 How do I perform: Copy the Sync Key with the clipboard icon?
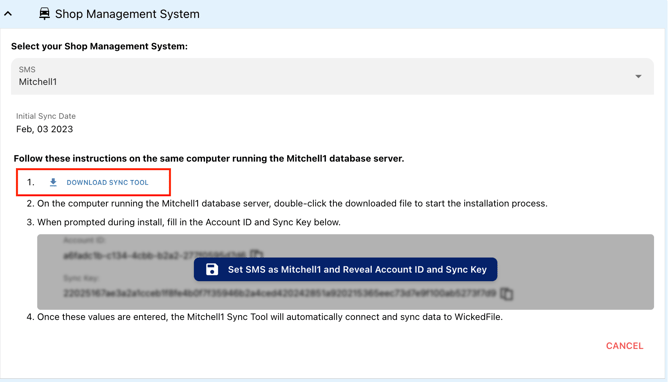pyautogui.click(x=507, y=294)
